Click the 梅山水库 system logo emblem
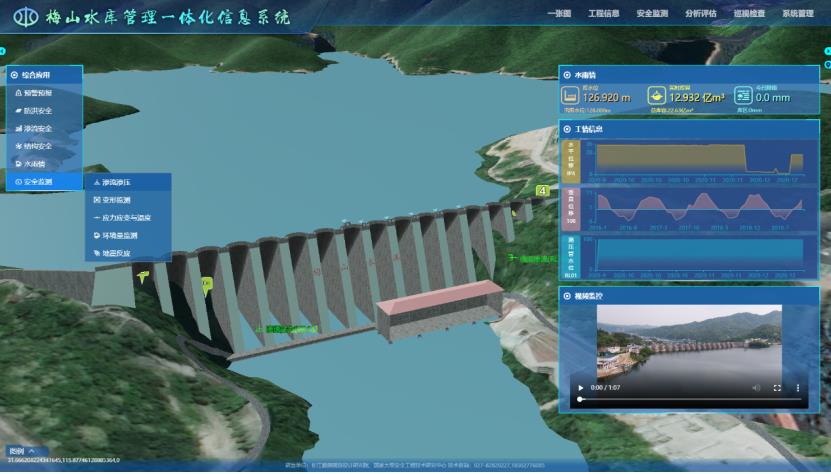The height and width of the screenshot is (474, 831). (x=25, y=17)
